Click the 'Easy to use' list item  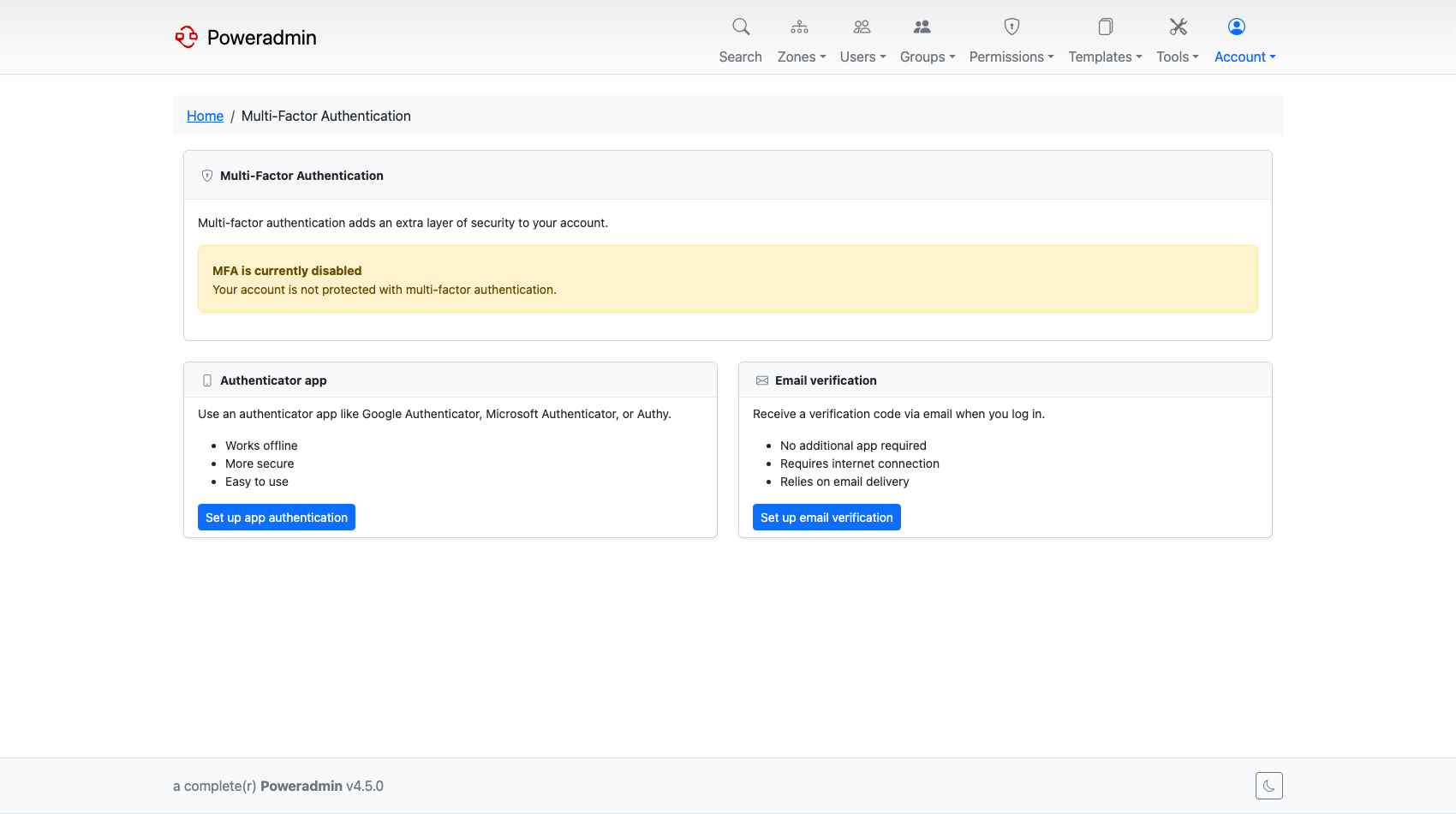click(257, 482)
